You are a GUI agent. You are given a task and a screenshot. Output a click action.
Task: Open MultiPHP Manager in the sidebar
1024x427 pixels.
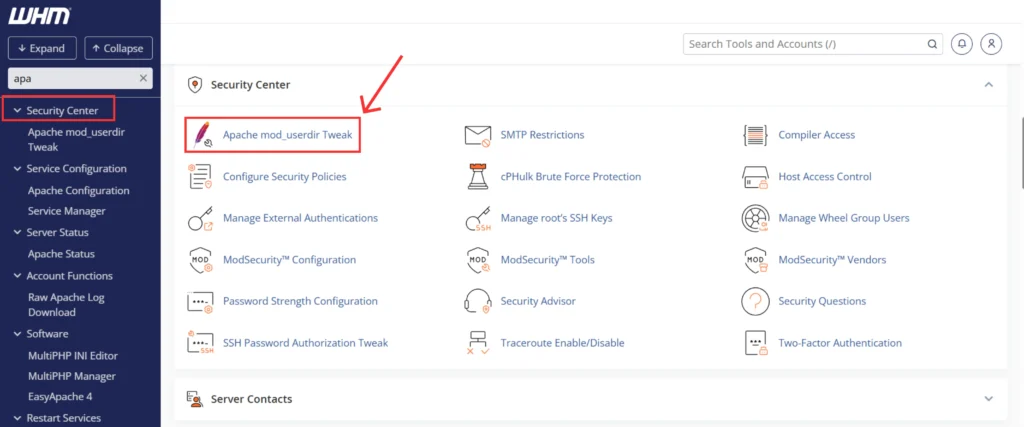tap(72, 376)
